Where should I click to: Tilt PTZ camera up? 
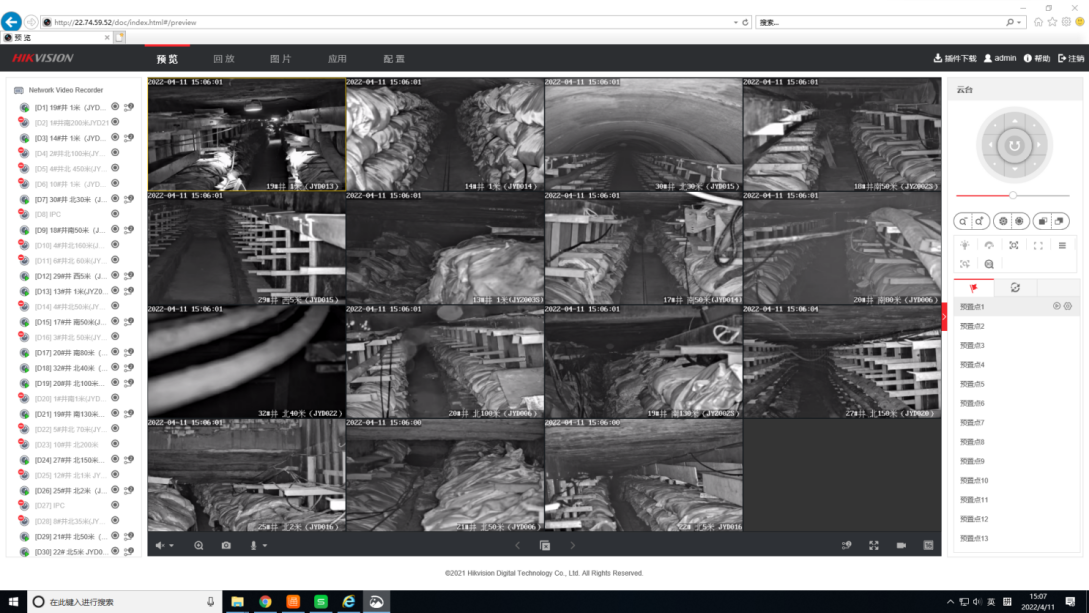click(x=1015, y=121)
